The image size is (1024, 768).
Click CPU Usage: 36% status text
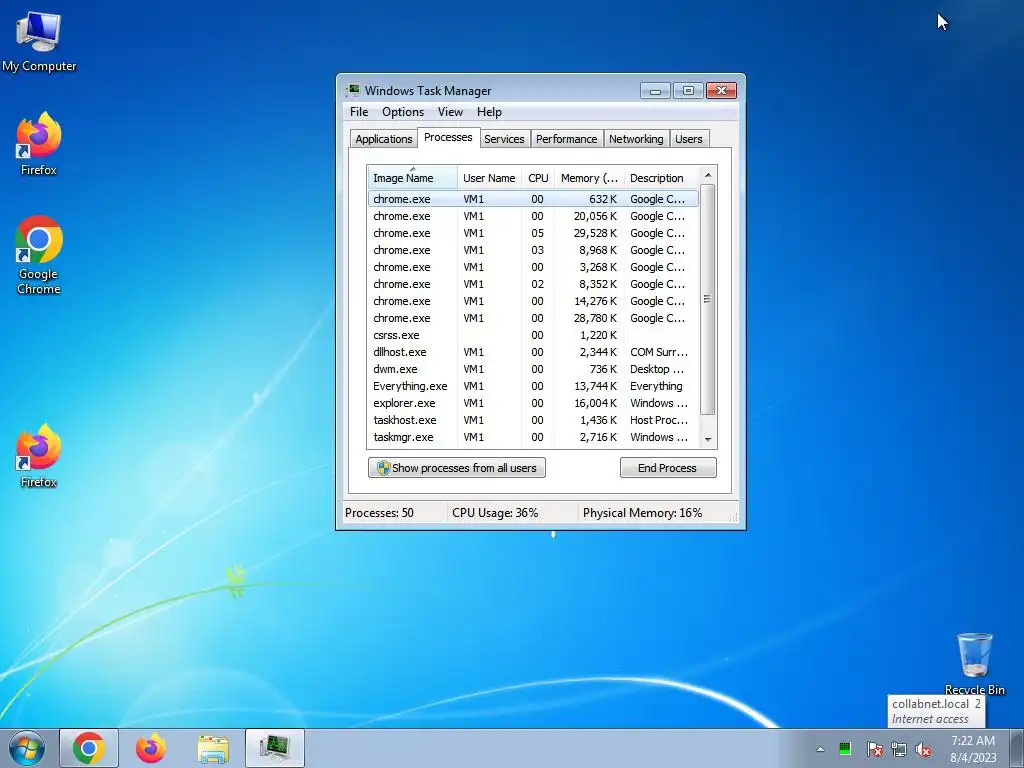pyautogui.click(x=495, y=513)
